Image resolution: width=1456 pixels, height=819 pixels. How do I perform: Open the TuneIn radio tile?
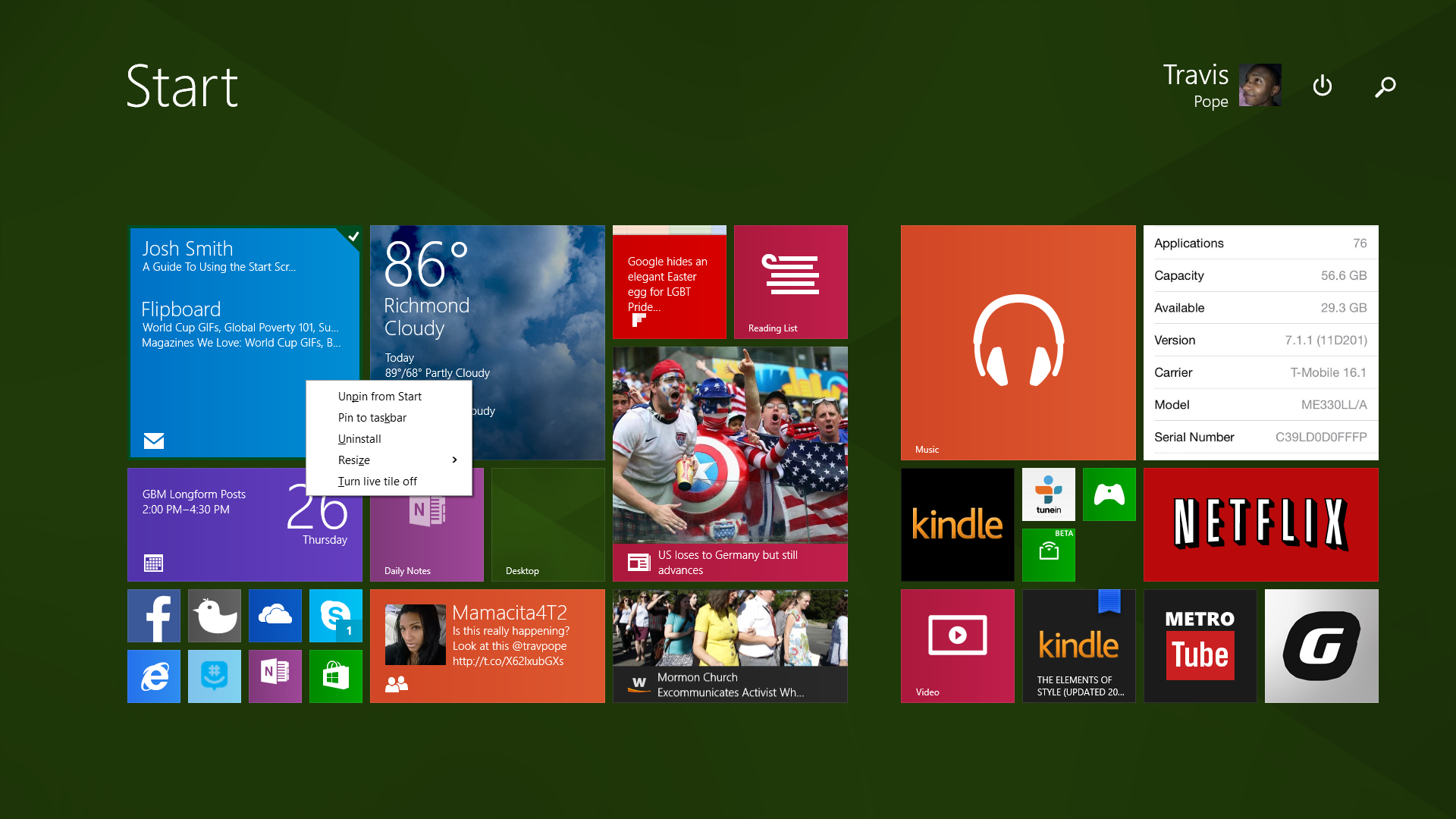(x=1049, y=494)
